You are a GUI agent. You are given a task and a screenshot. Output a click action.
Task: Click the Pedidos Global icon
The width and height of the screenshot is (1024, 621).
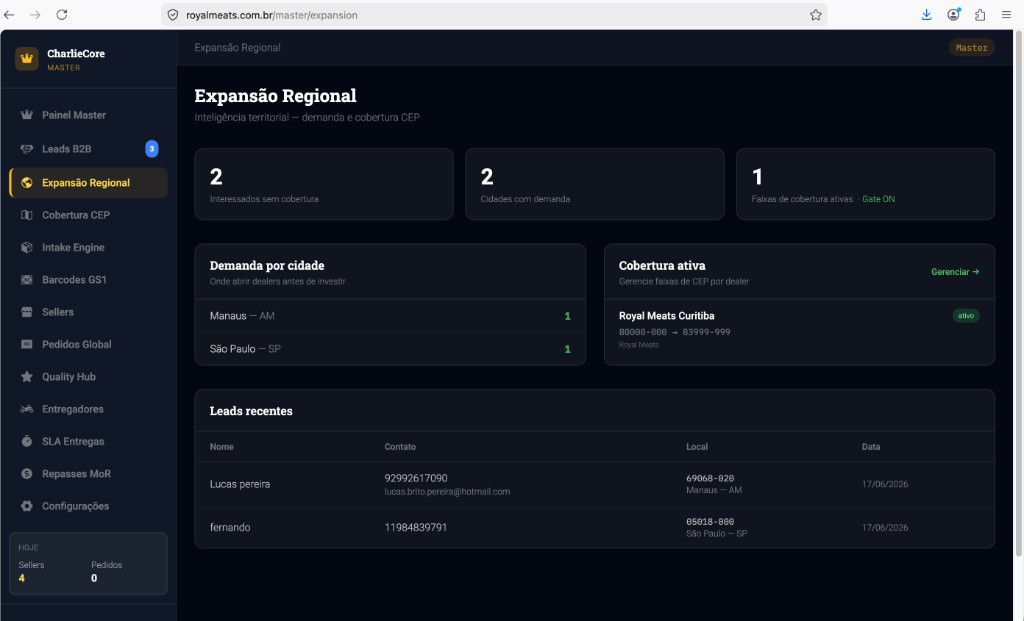tap(27, 344)
